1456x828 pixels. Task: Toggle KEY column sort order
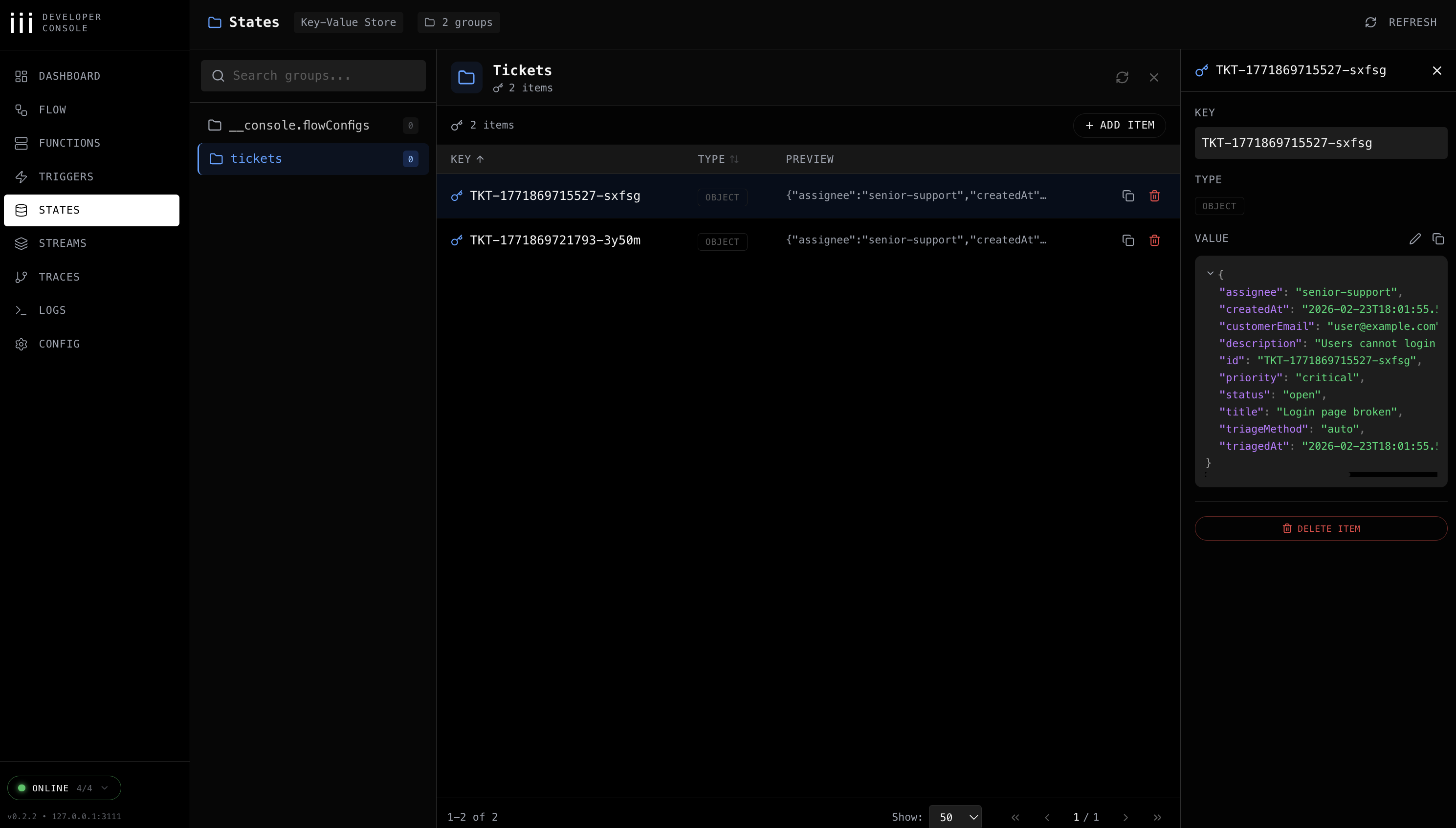466,159
